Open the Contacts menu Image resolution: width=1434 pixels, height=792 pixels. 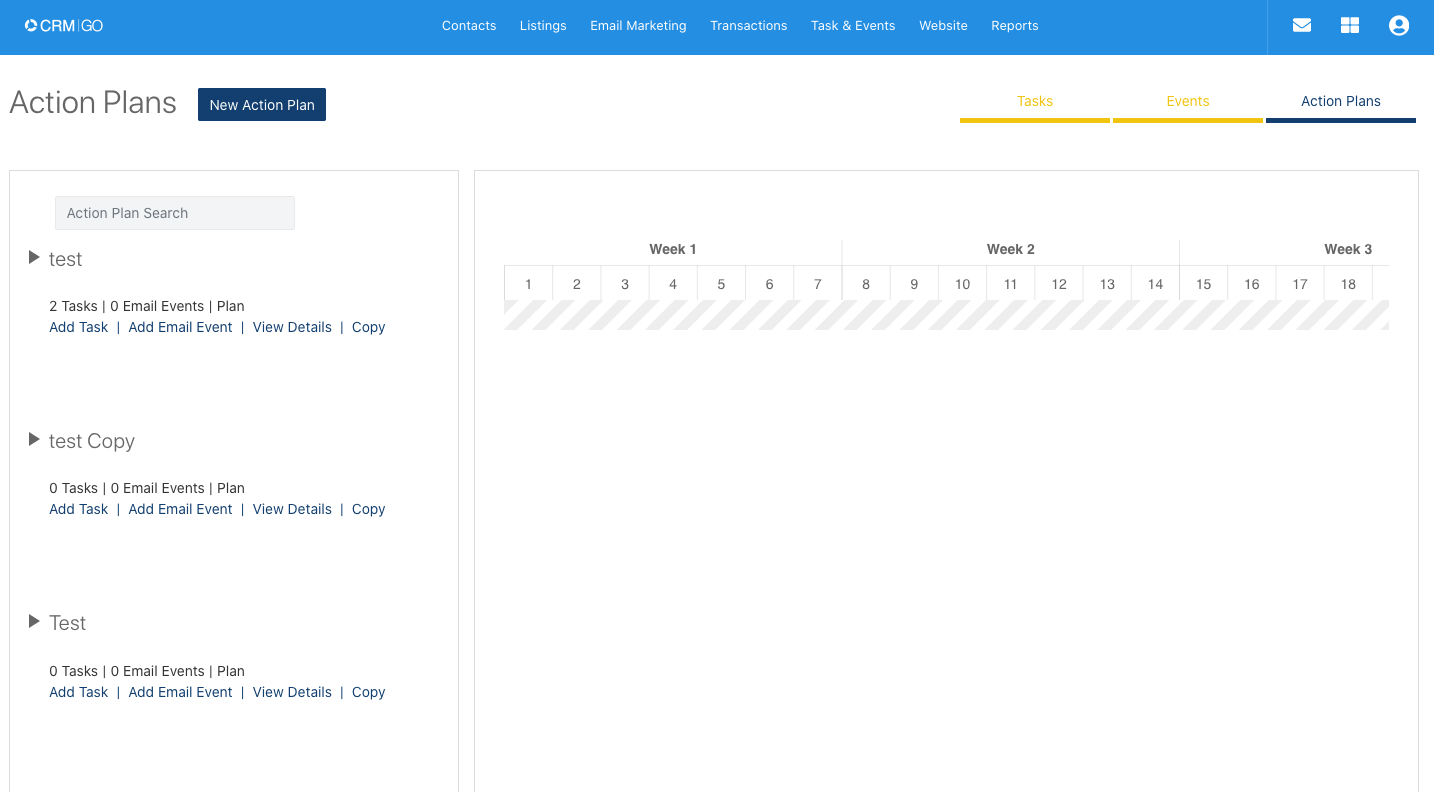click(x=469, y=25)
